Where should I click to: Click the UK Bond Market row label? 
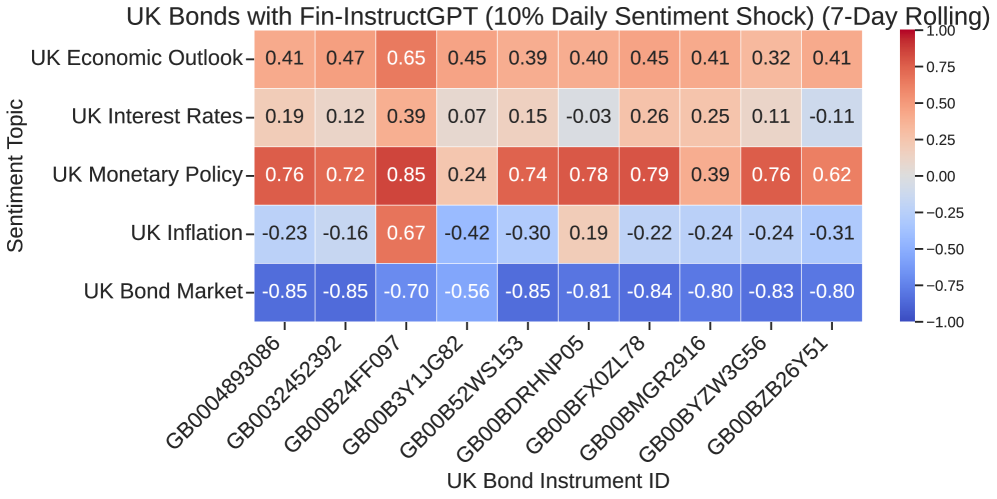point(163,292)
